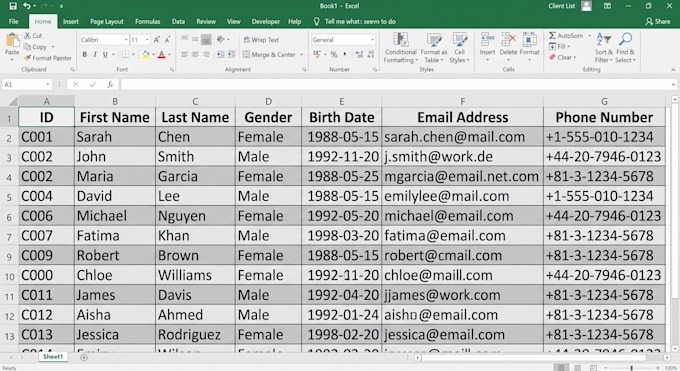Open the File tab
Screen dimensions: 680x371
click(x=13, y=21)
